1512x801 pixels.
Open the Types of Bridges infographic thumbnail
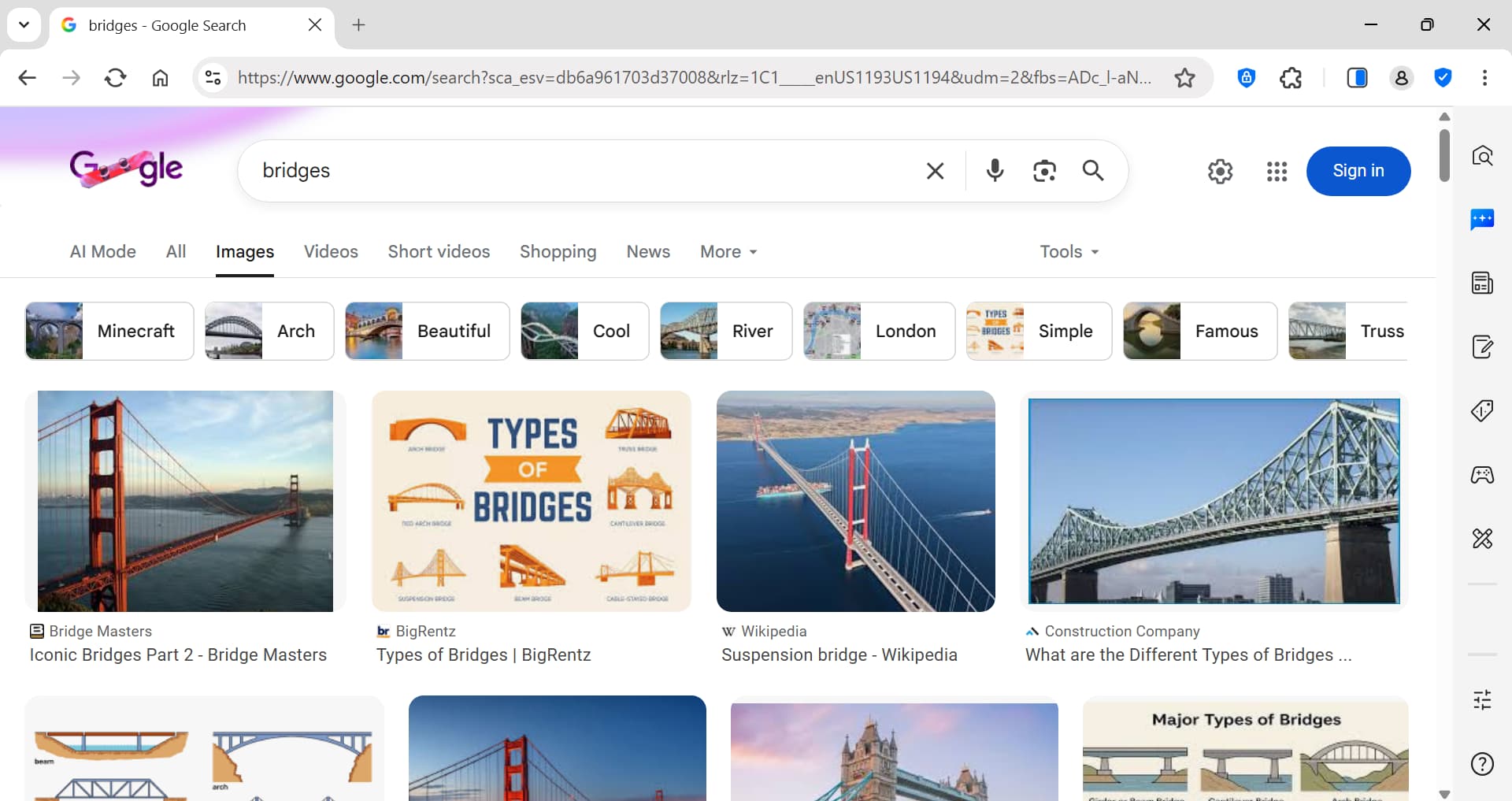pos(532,501)
